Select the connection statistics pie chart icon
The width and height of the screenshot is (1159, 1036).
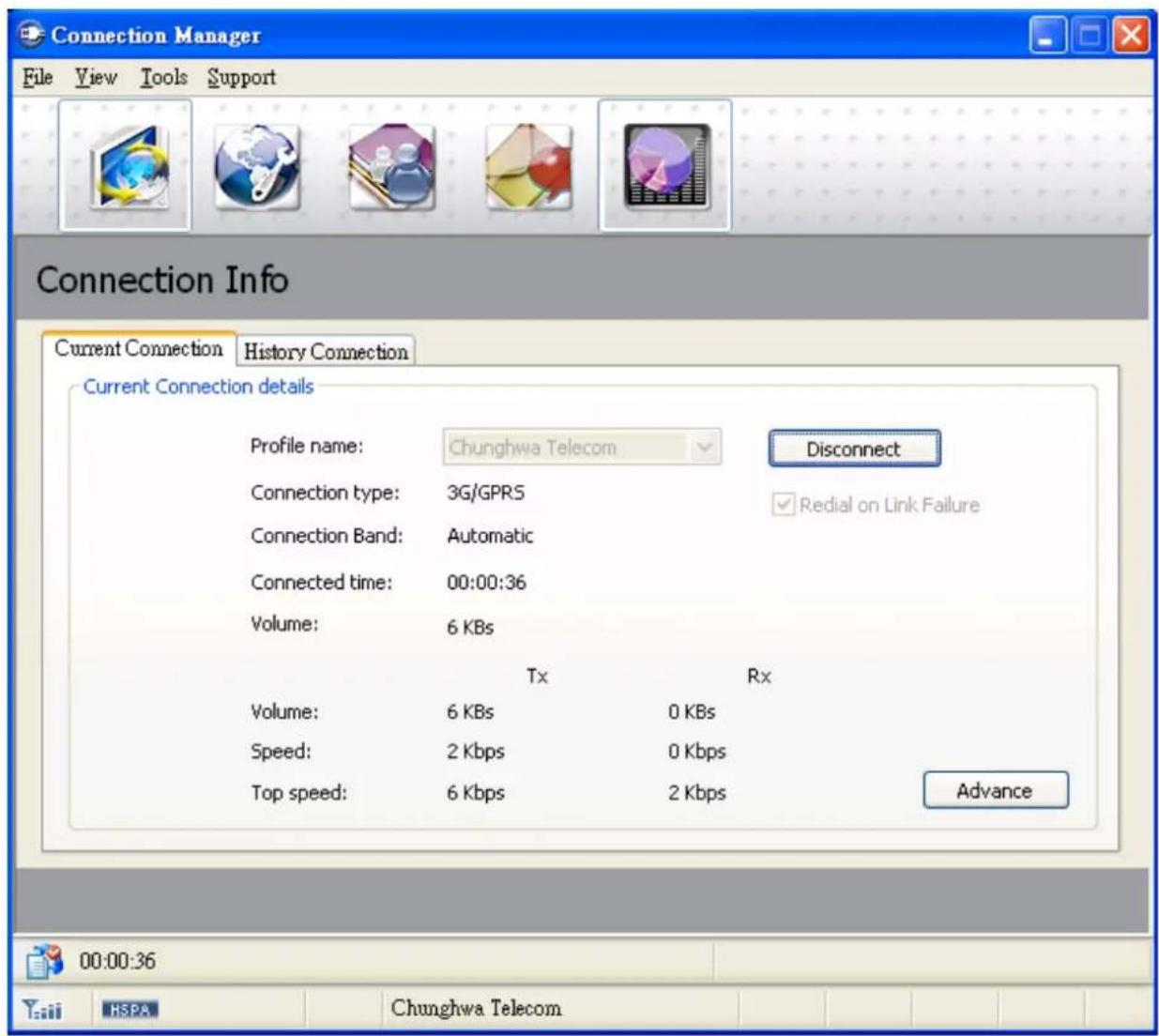coord(664,165)
